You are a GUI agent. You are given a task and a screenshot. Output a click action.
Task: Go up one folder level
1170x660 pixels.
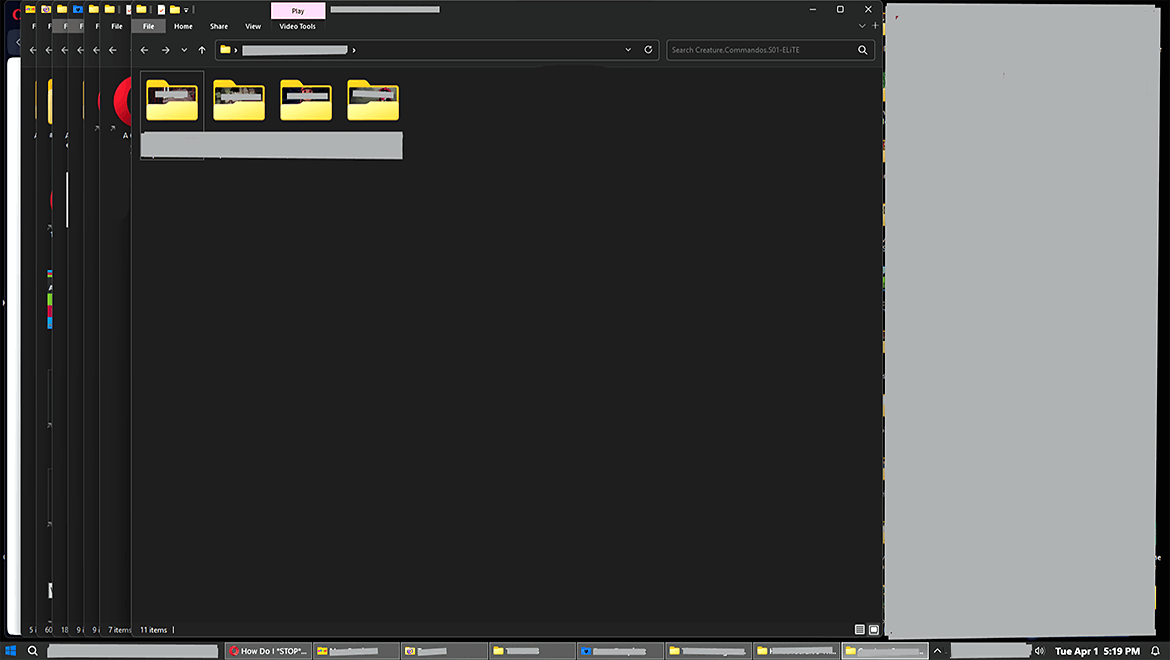[x=201, y=50]
